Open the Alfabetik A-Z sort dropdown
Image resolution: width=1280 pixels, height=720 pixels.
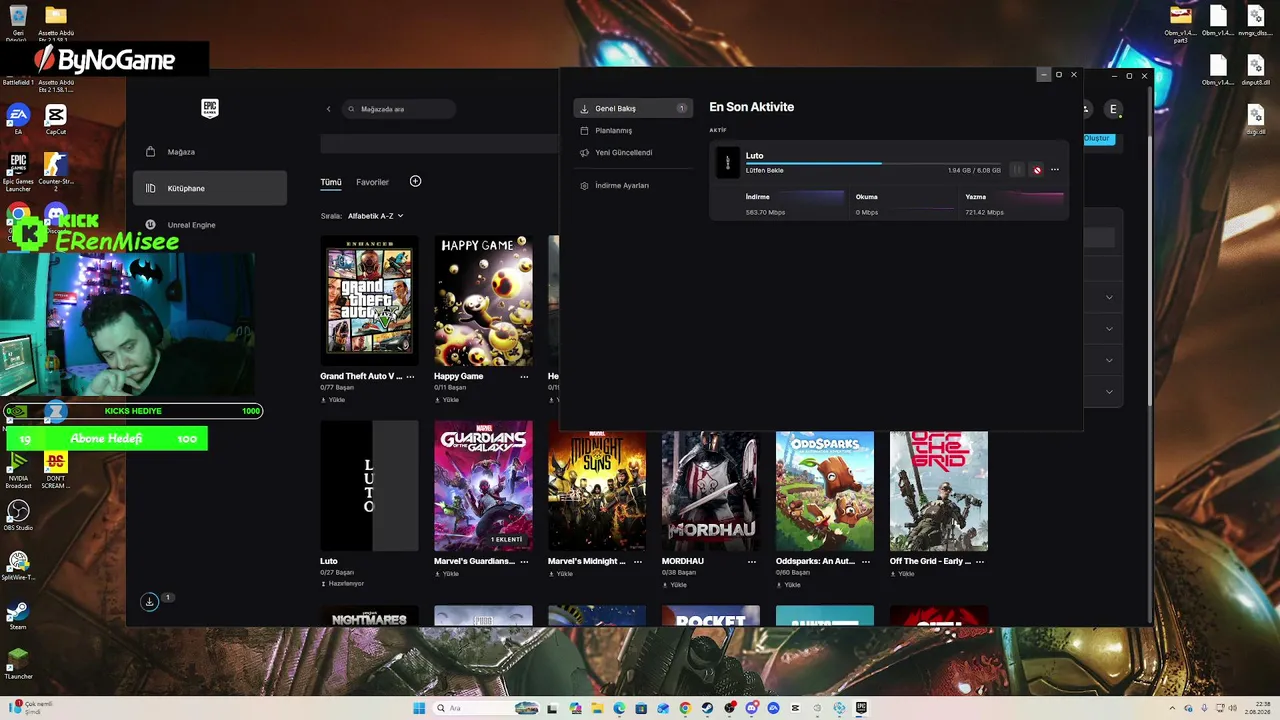[x=376, y=216]
